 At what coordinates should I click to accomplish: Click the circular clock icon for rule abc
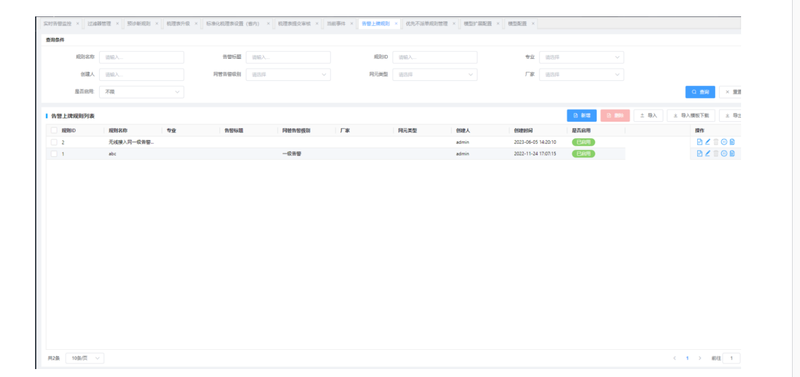[x=724, y=154]
